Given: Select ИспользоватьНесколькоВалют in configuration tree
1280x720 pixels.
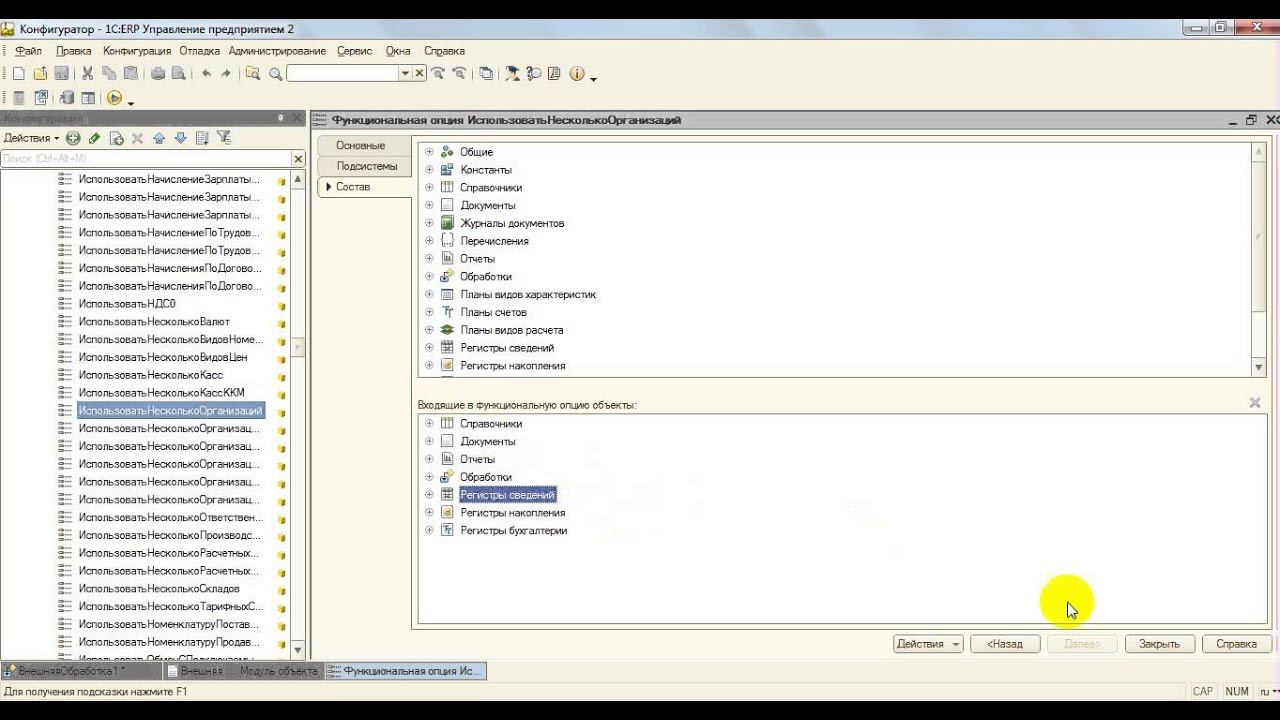Looking at the screenshot, I should [154, 322].
